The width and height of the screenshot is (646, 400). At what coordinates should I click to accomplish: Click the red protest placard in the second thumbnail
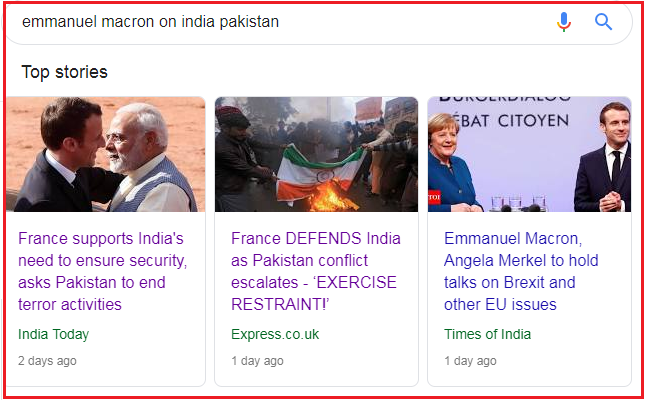tap(369, 108)
